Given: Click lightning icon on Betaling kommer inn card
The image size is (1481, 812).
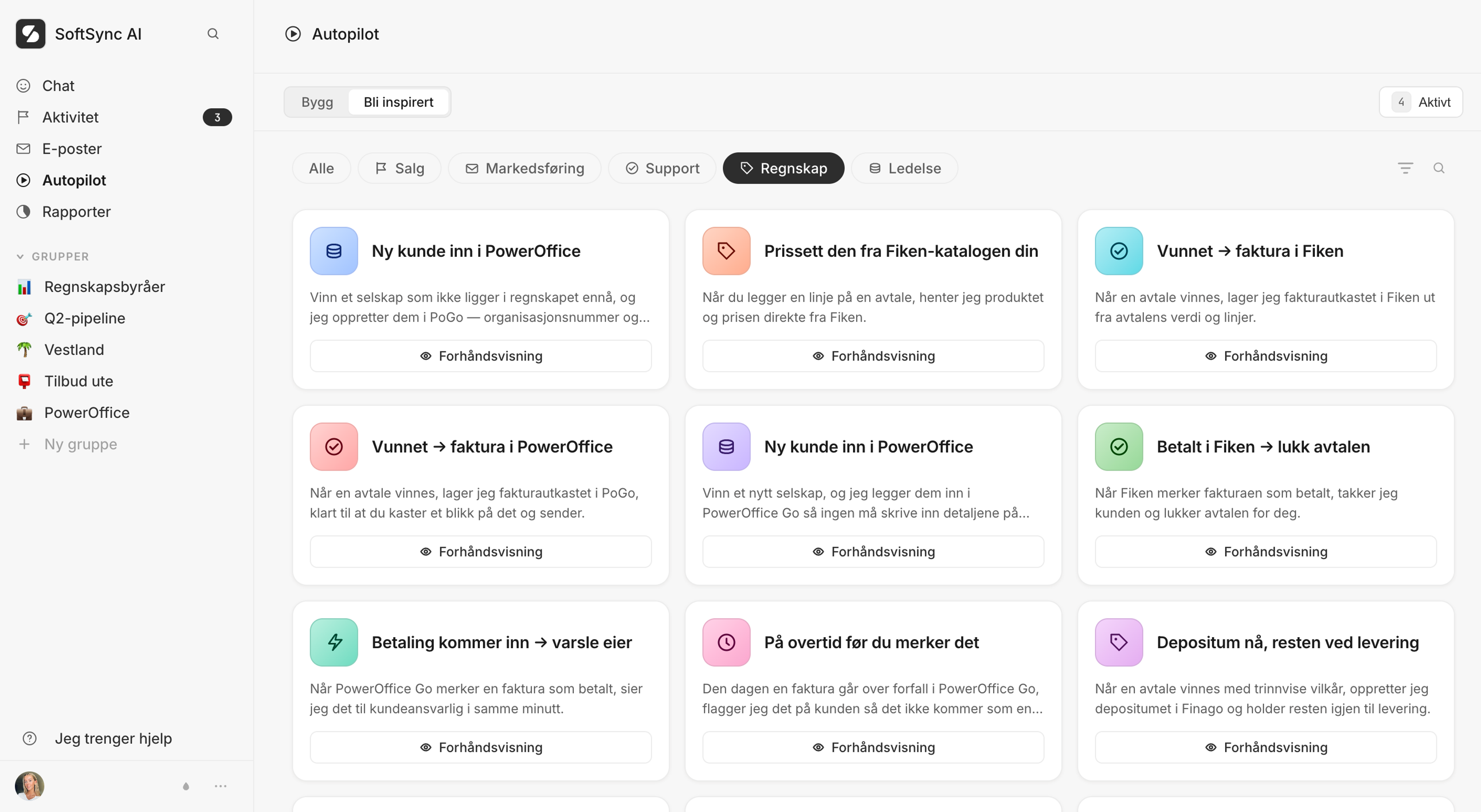Looking at the screenshot, I should tap(334, 643).
